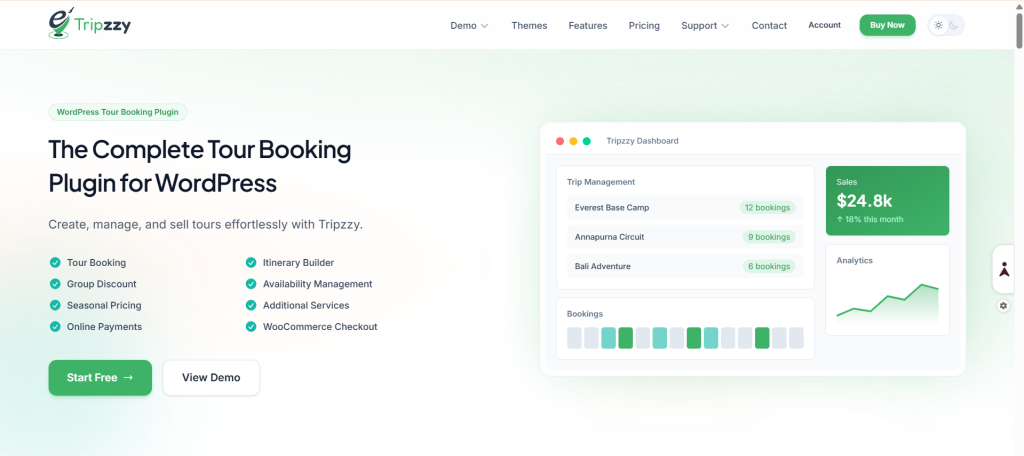Select the Annapurna Circuit row
This screenshot has height=456, width=1024.
coord(685,236)
